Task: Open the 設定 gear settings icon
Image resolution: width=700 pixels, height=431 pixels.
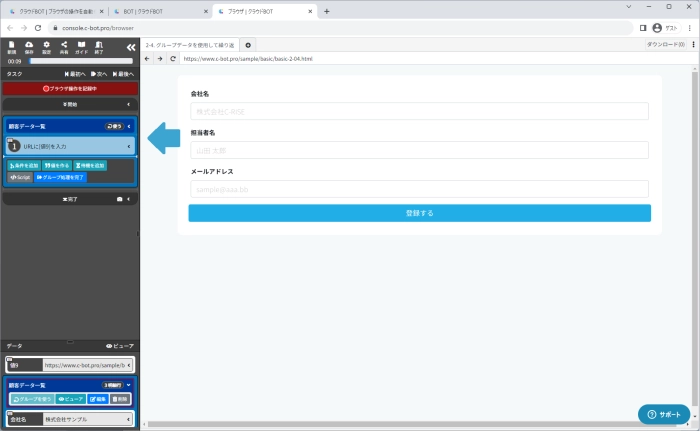Action: pos(47,46)
